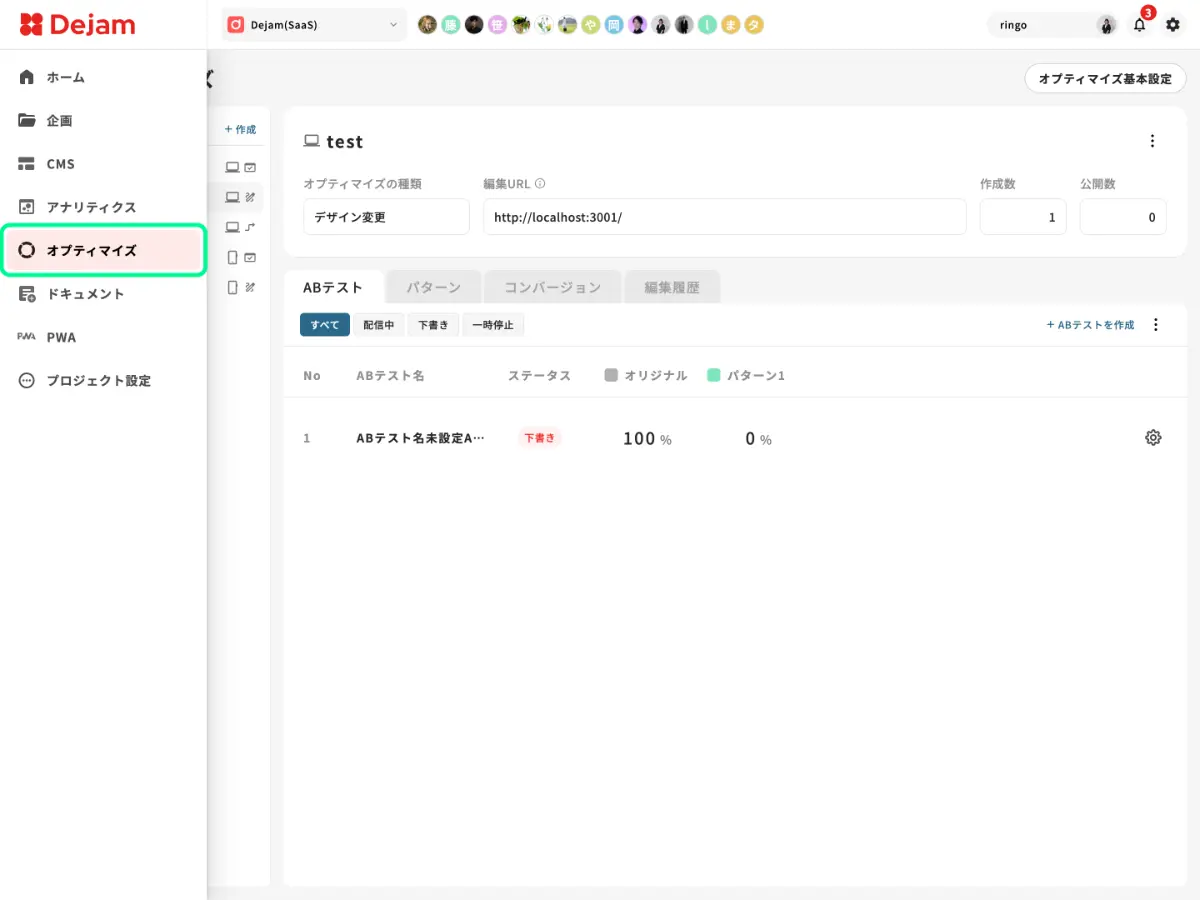Open kebab menu on test card

[x=1152, y=141]
